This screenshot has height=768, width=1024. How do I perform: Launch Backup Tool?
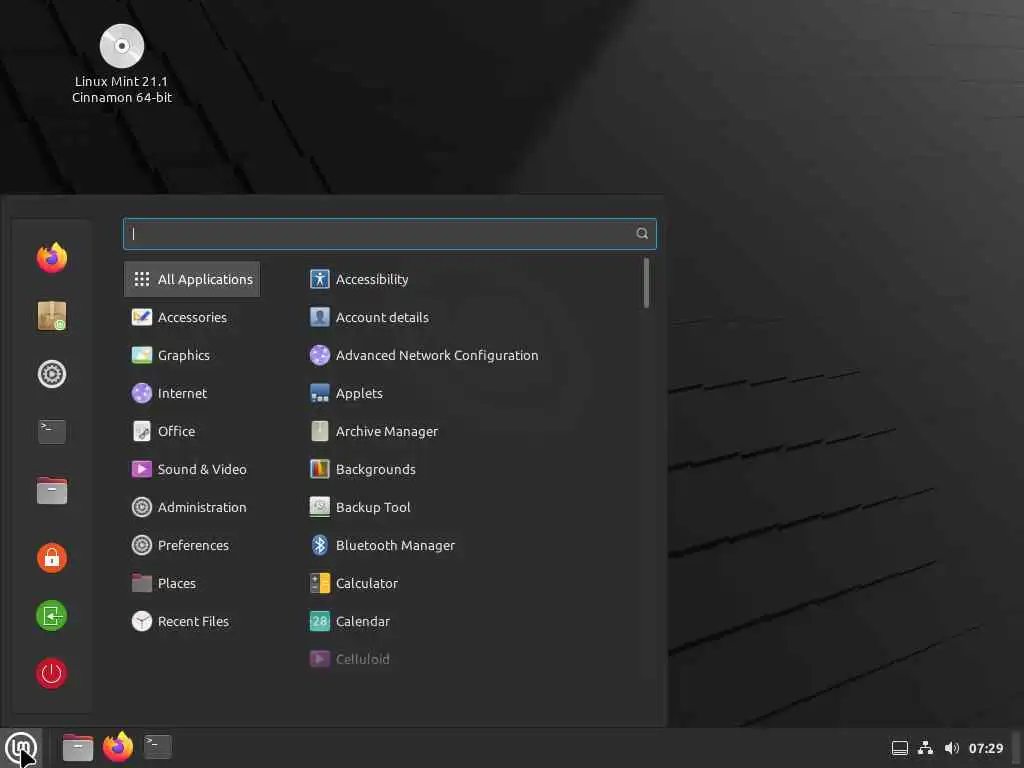(x=360, y=507)
